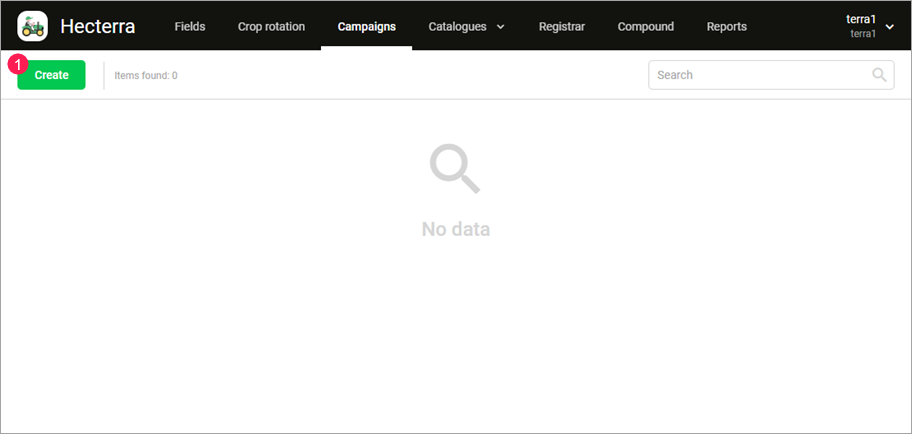Select the Campaigns tab
This screenshot has height=434, width=912.
pos(366,26)
